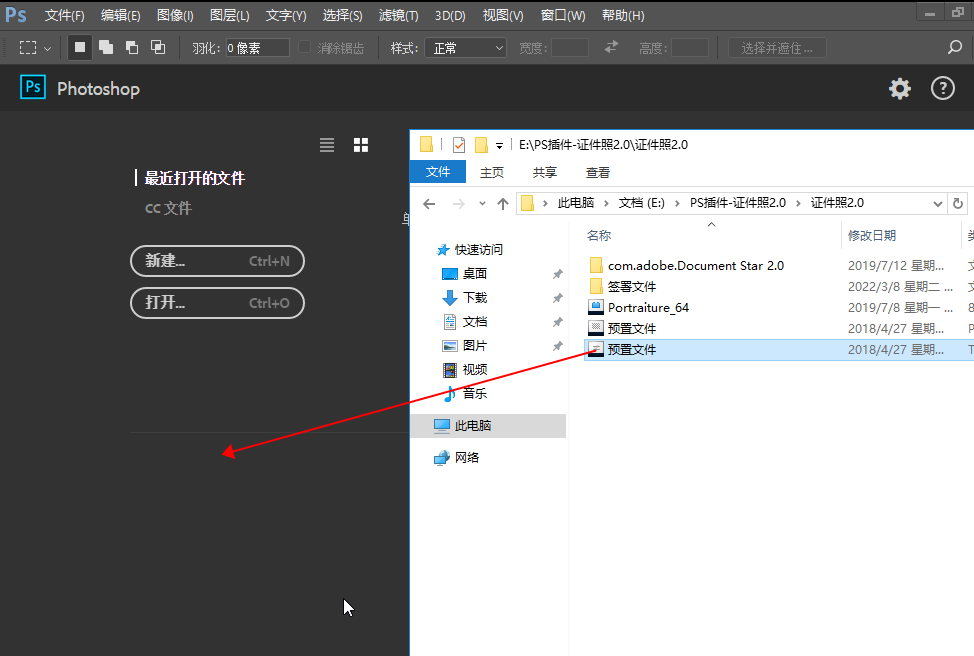Open the 3D(D) menu

pyautogui.click(x=450, y=16)
